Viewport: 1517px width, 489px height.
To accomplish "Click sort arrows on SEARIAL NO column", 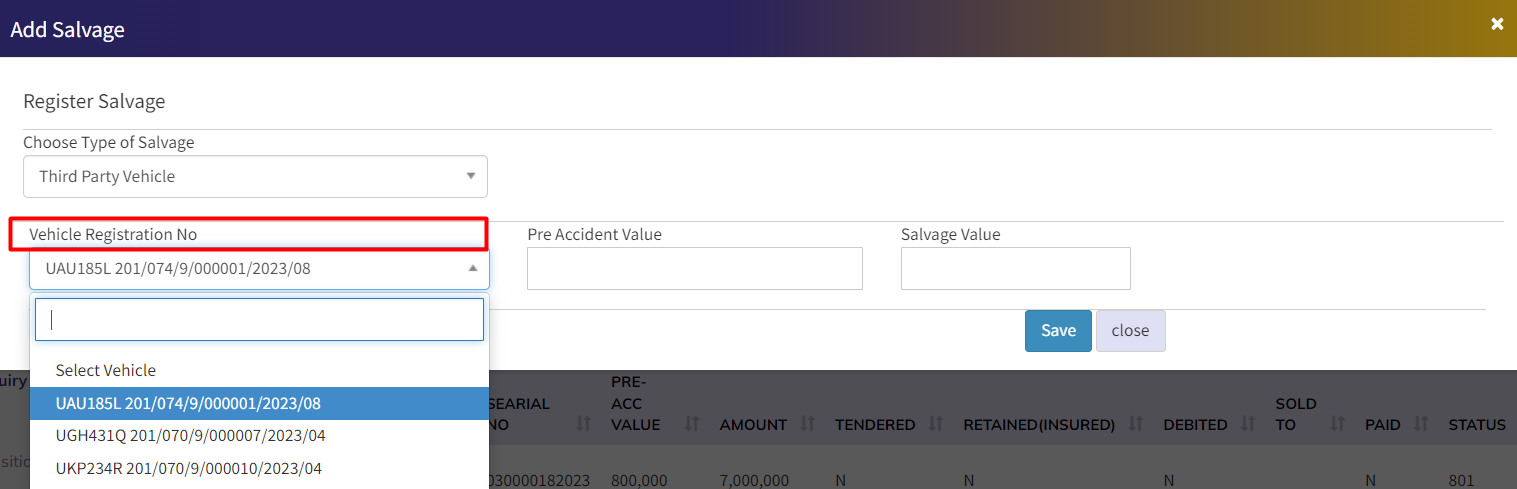I will click(584, 425).
